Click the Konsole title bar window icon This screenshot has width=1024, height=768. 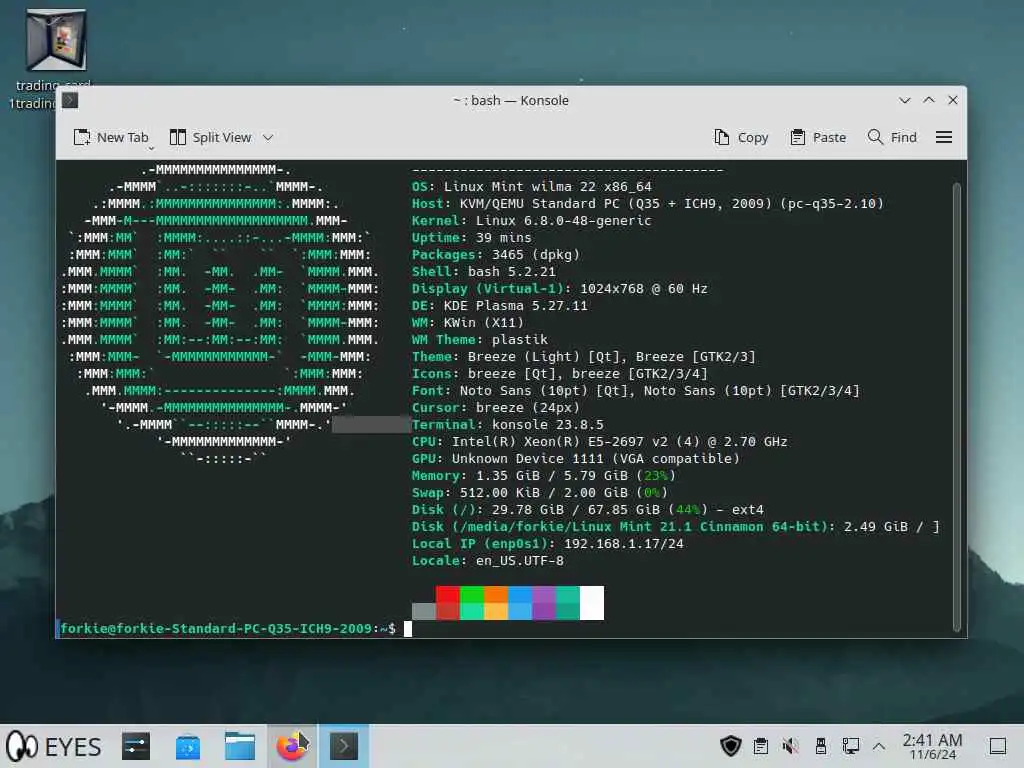(x=70, y=100)
